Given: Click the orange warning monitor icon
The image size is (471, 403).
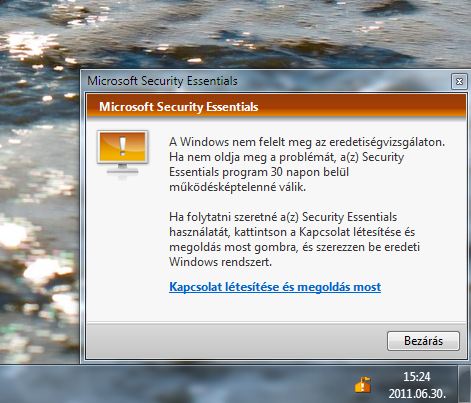Looking at the screenshot, I should 122,153.
